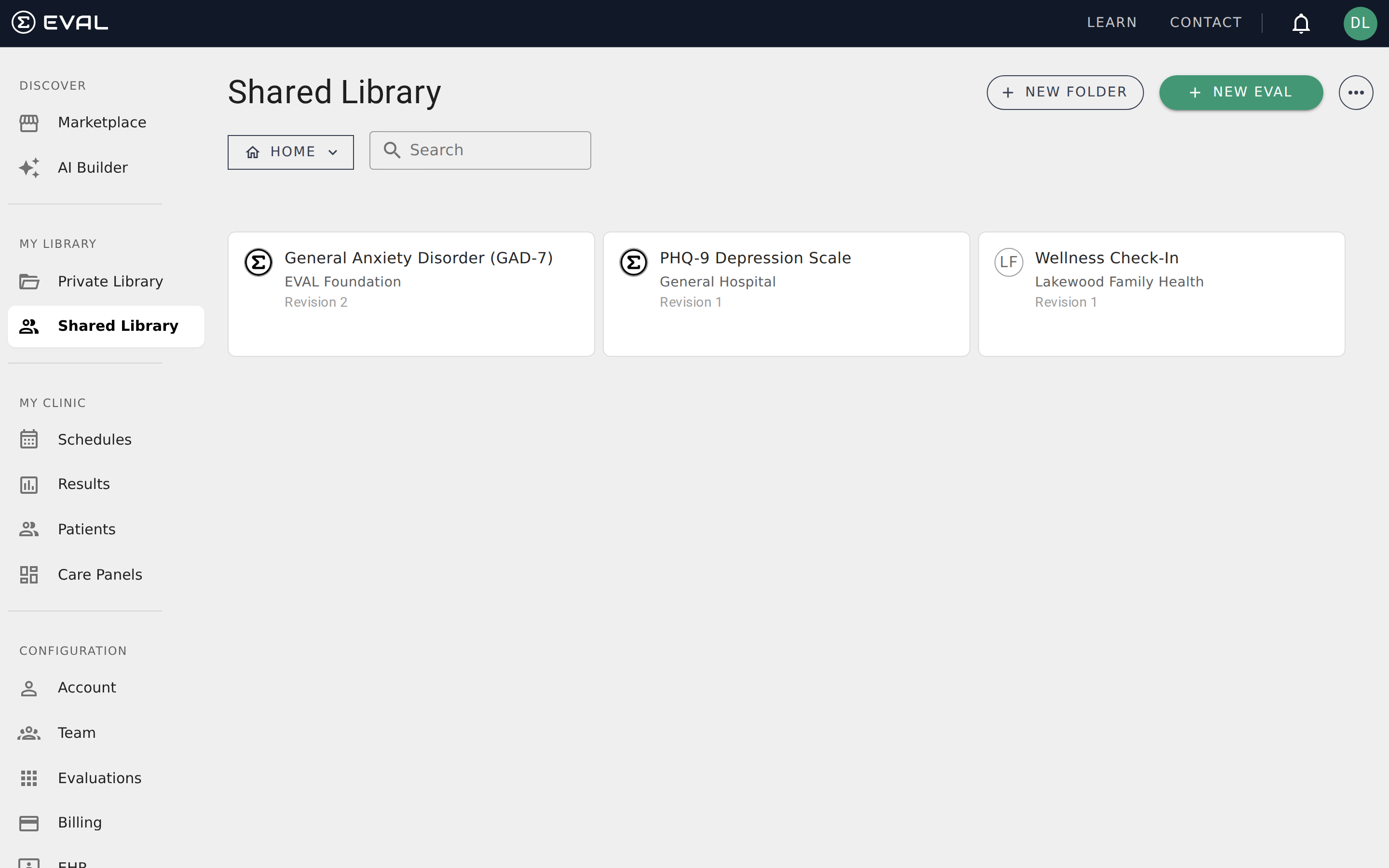
Task: Open the overflow options menu
Action: click(x=1356, y=92)
